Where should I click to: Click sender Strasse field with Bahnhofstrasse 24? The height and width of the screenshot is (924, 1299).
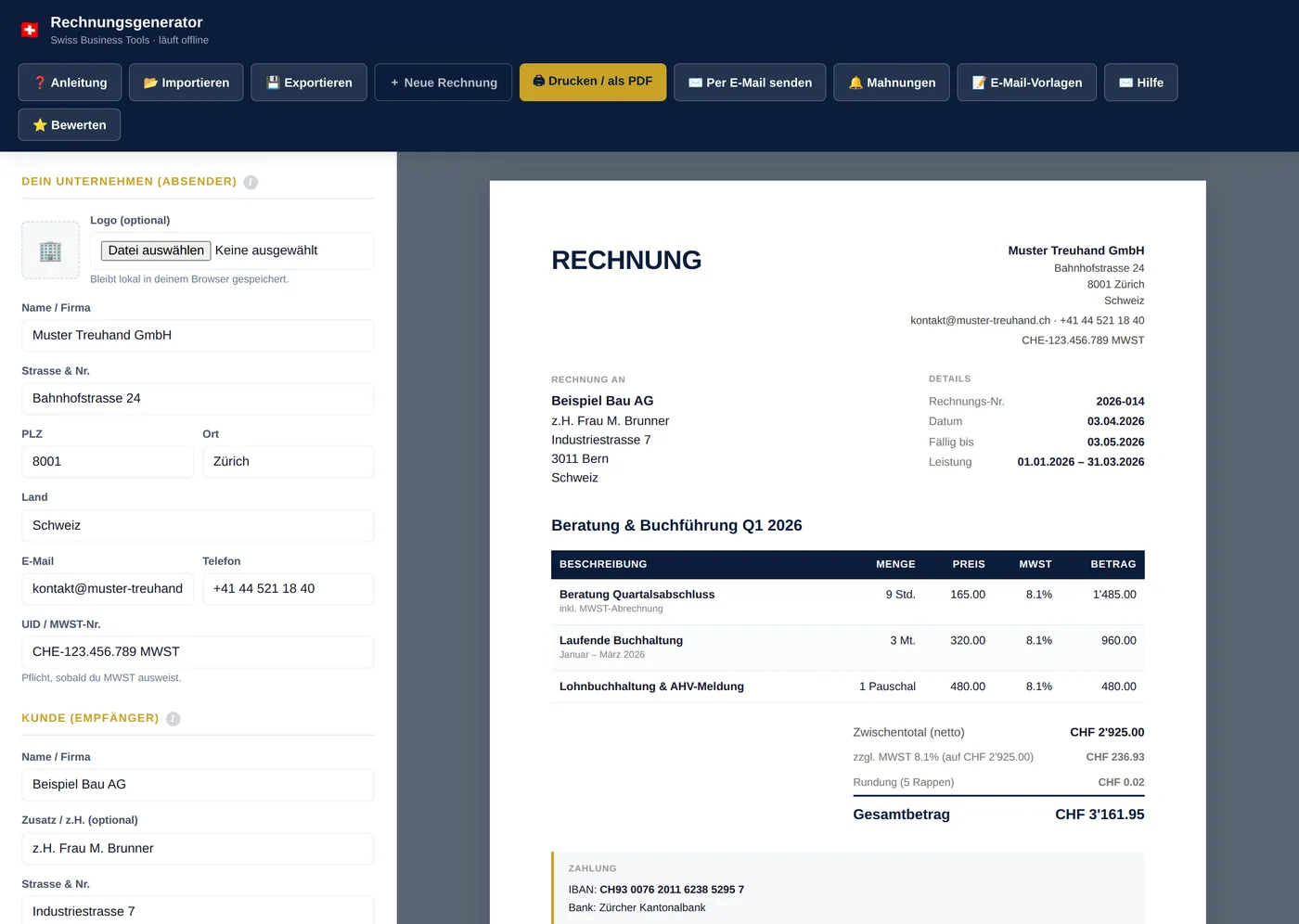pyautogui.click(x=198, y=399)
